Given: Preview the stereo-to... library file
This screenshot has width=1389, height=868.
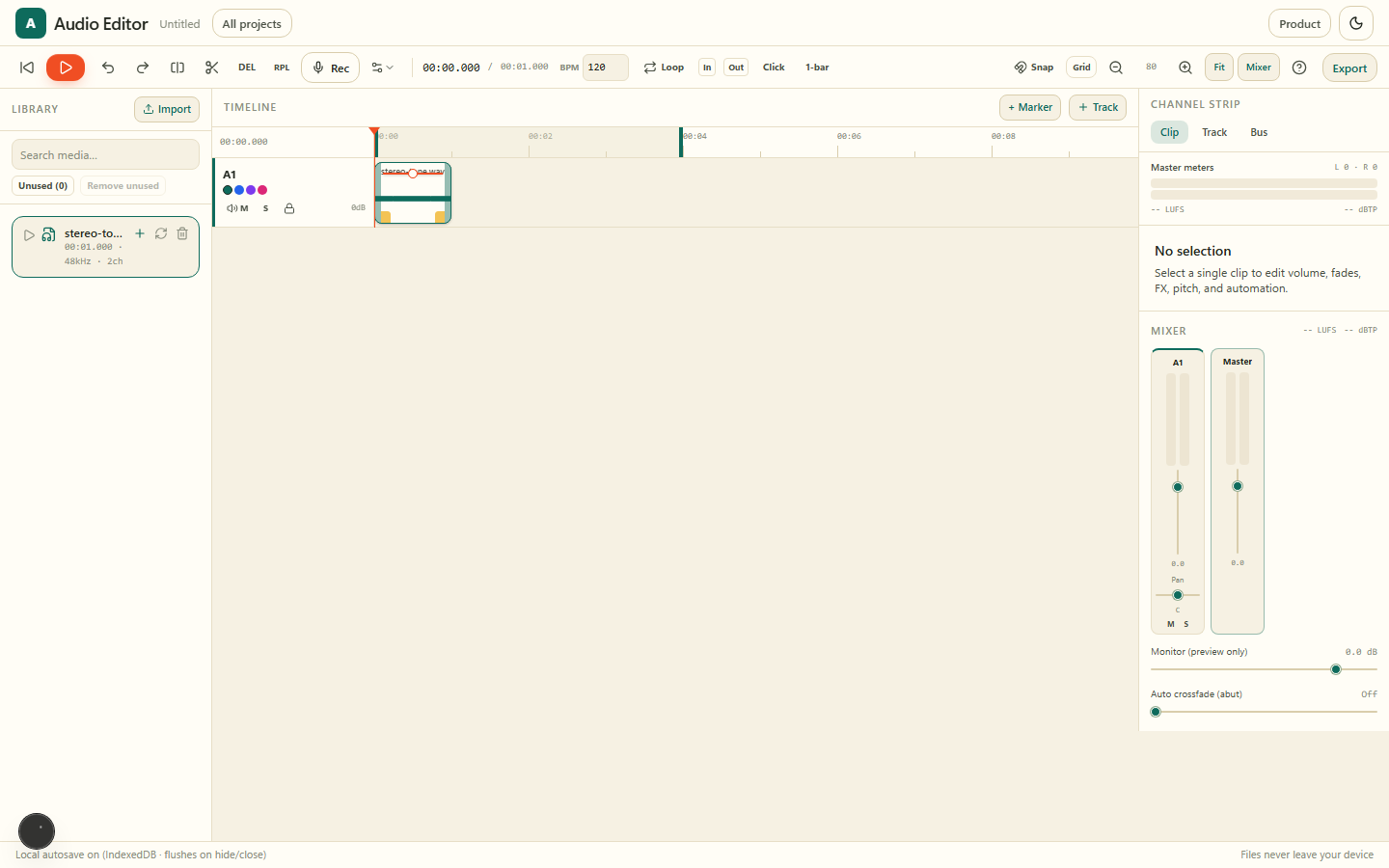Looking at the screenshot, I should [x=29, y=234].
